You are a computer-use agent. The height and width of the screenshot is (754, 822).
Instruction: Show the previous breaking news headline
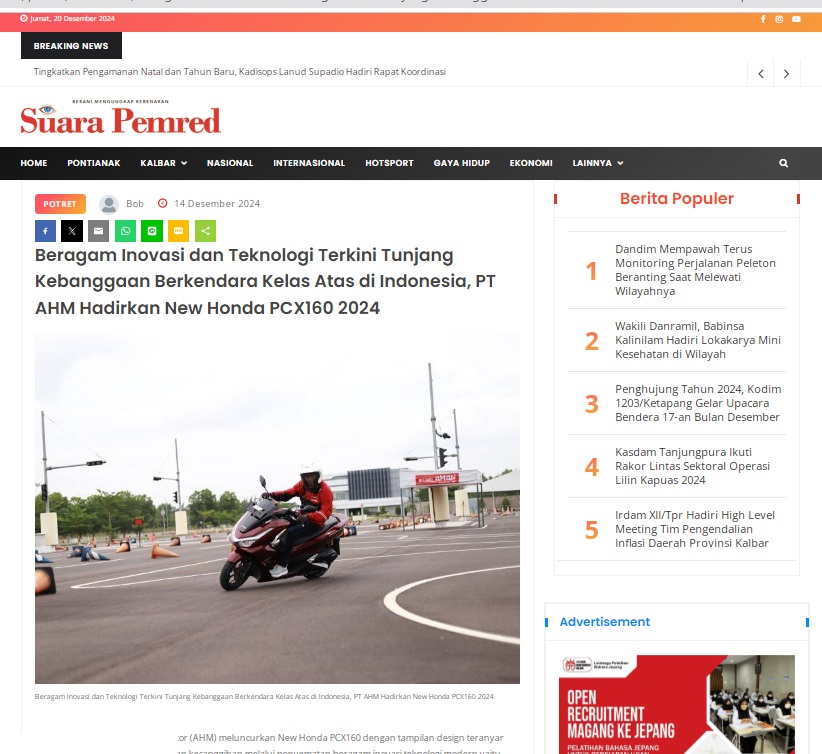pos(761,74)
